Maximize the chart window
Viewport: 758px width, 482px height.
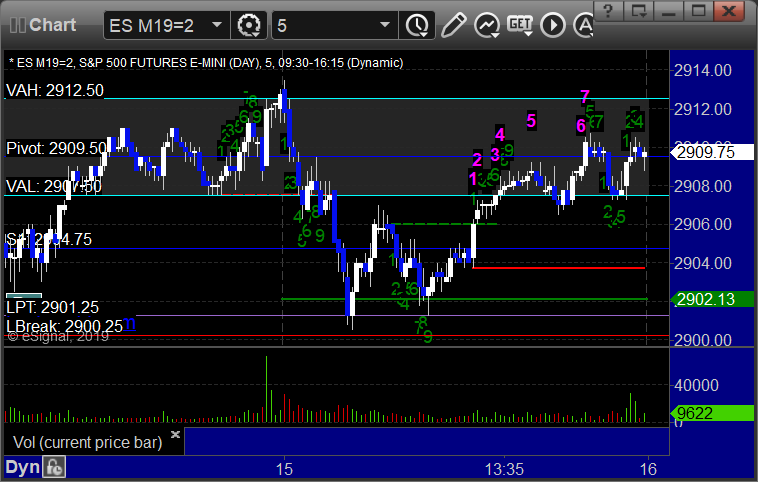tap(699, 11)
